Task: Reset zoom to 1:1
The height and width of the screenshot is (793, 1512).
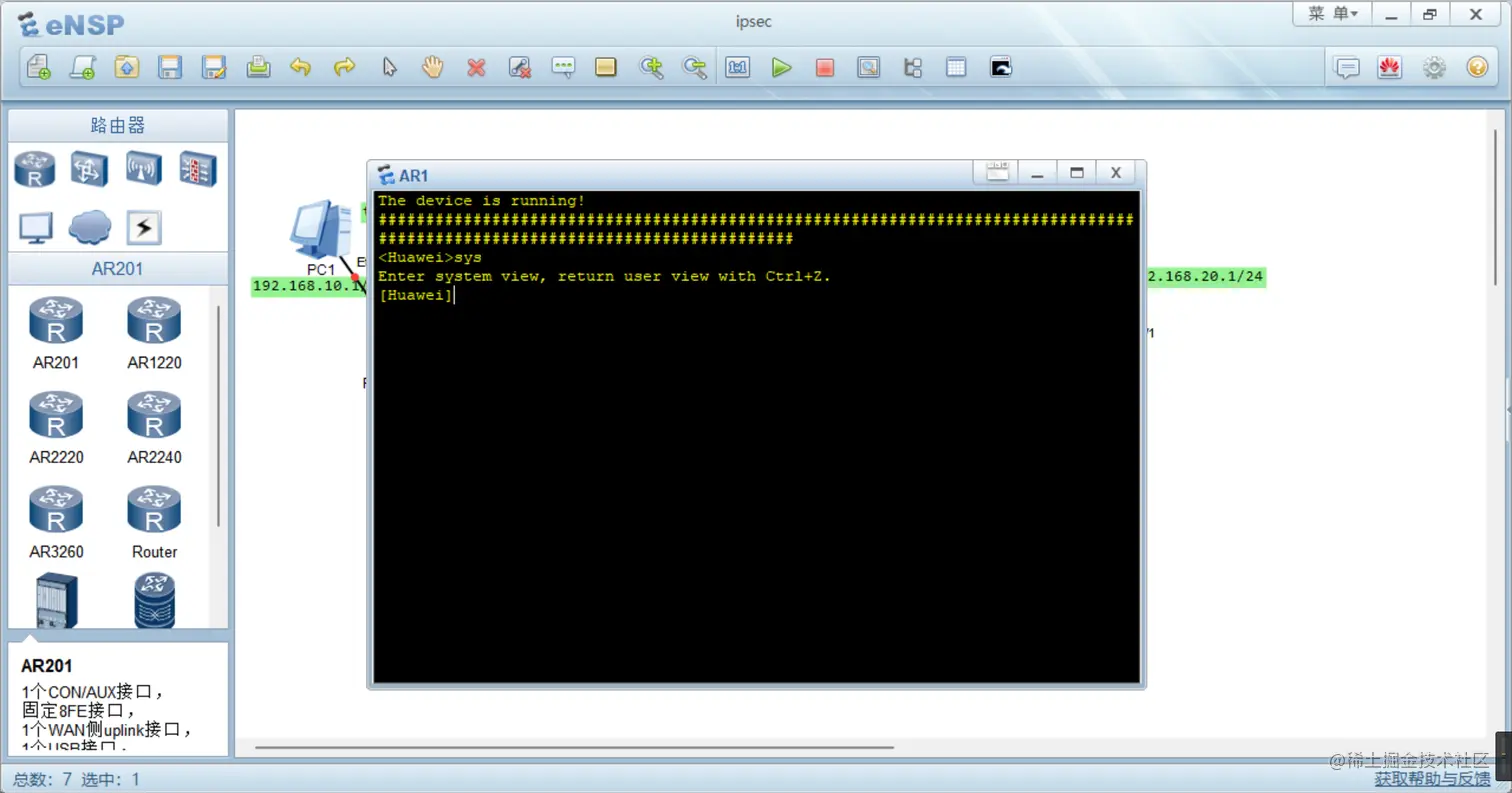Action: coord(738,67)
